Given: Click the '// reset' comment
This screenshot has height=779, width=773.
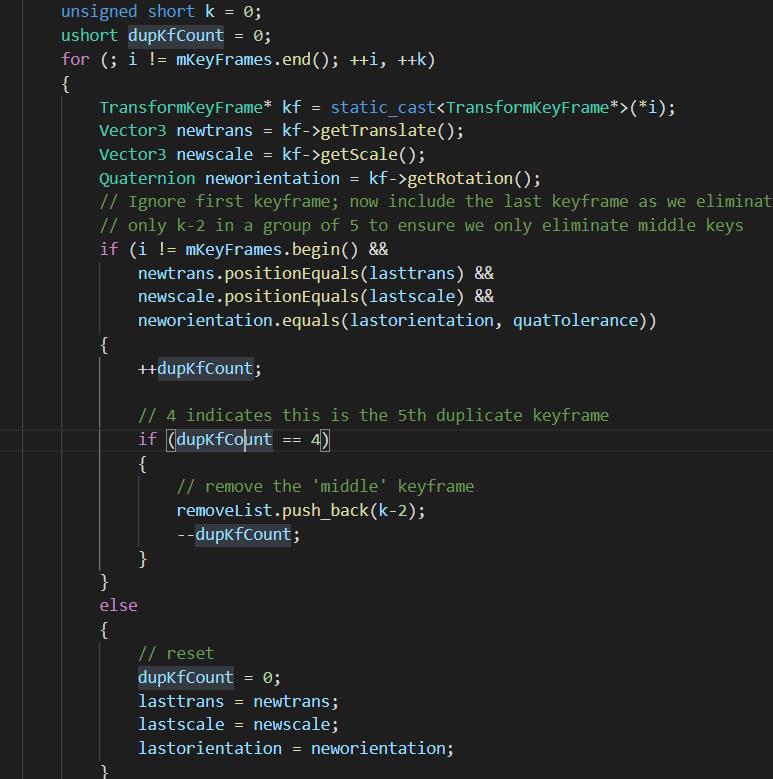Looking at the screenshot, I should 176,653.
